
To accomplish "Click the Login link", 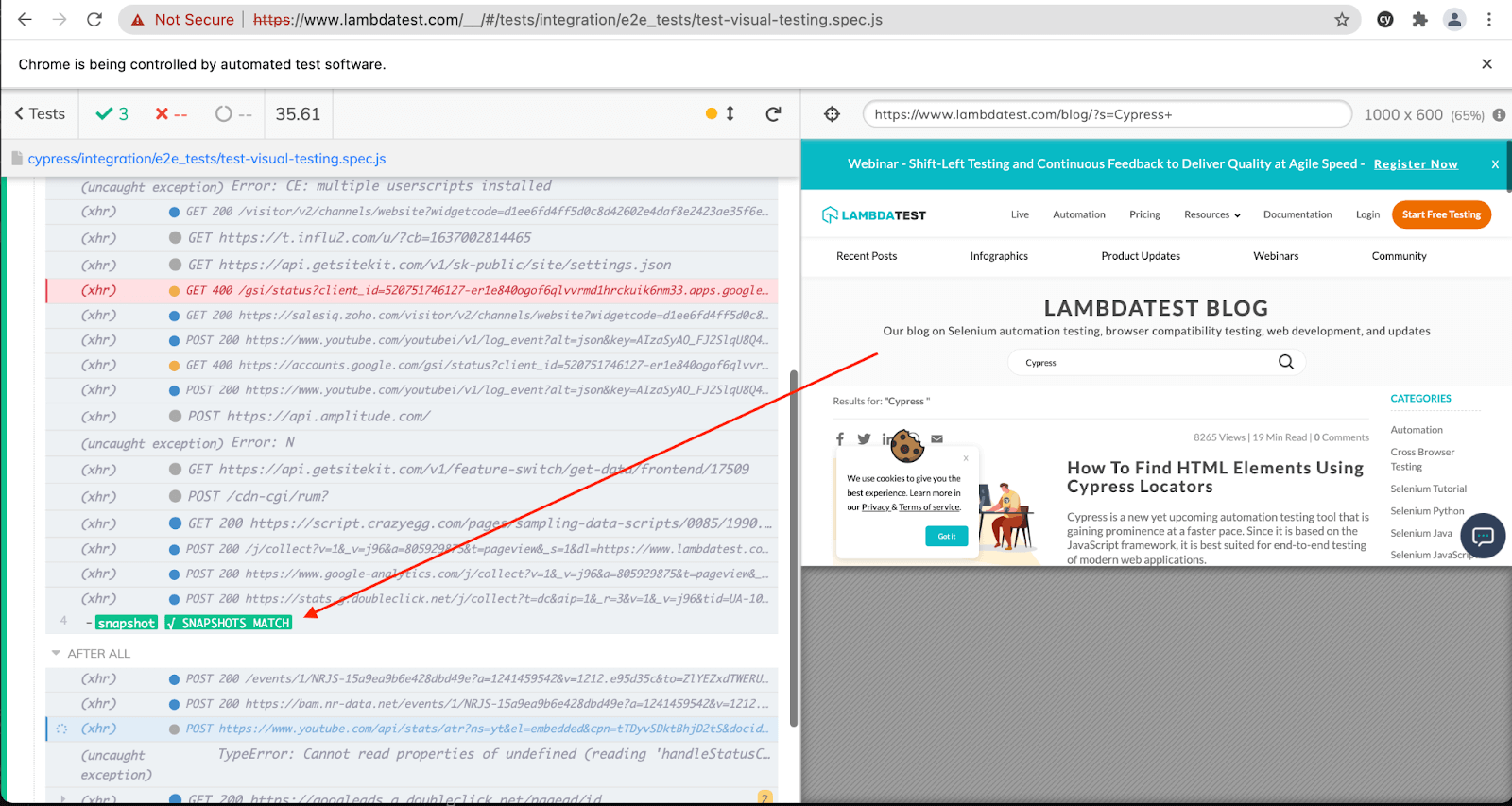I will click(1367, 214).
